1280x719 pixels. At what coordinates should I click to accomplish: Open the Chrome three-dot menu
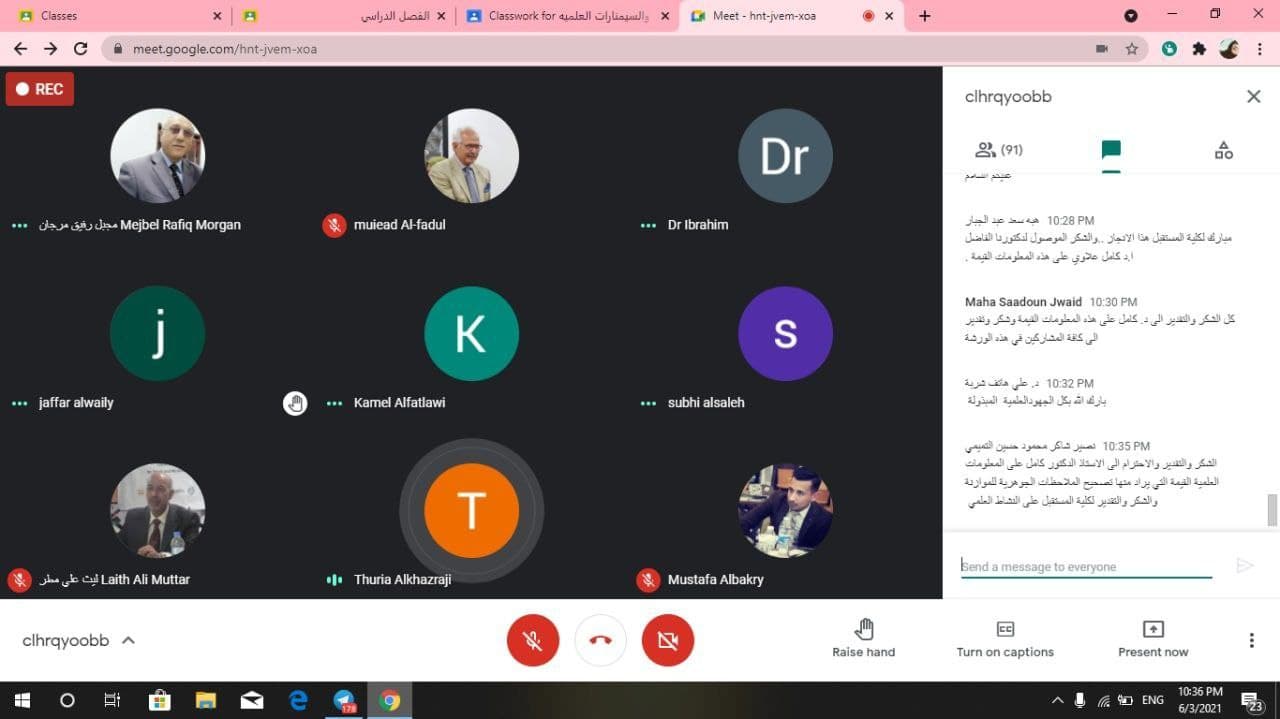point(1258,48)
